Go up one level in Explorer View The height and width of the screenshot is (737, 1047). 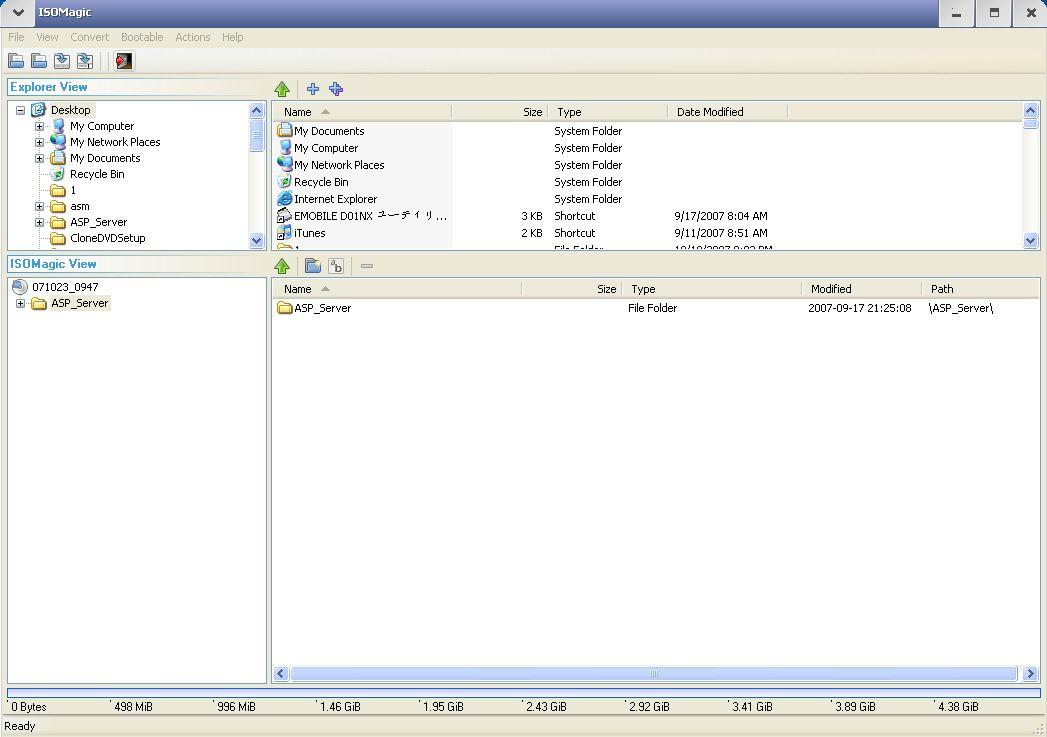click(282, 89)
